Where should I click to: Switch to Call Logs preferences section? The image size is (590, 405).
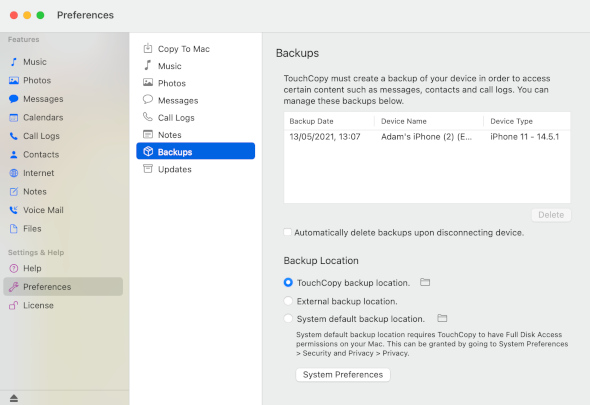pos(196,118)
